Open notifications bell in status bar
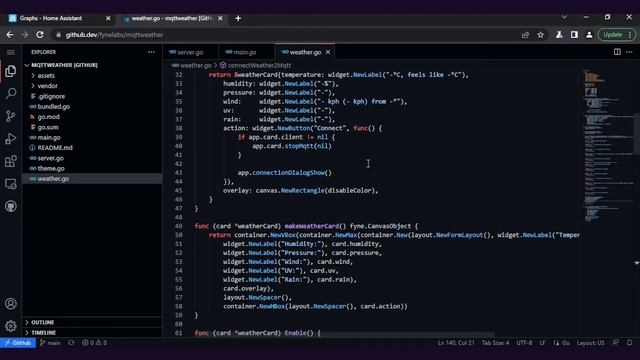 pyautogui.click(x=630, y=343)
